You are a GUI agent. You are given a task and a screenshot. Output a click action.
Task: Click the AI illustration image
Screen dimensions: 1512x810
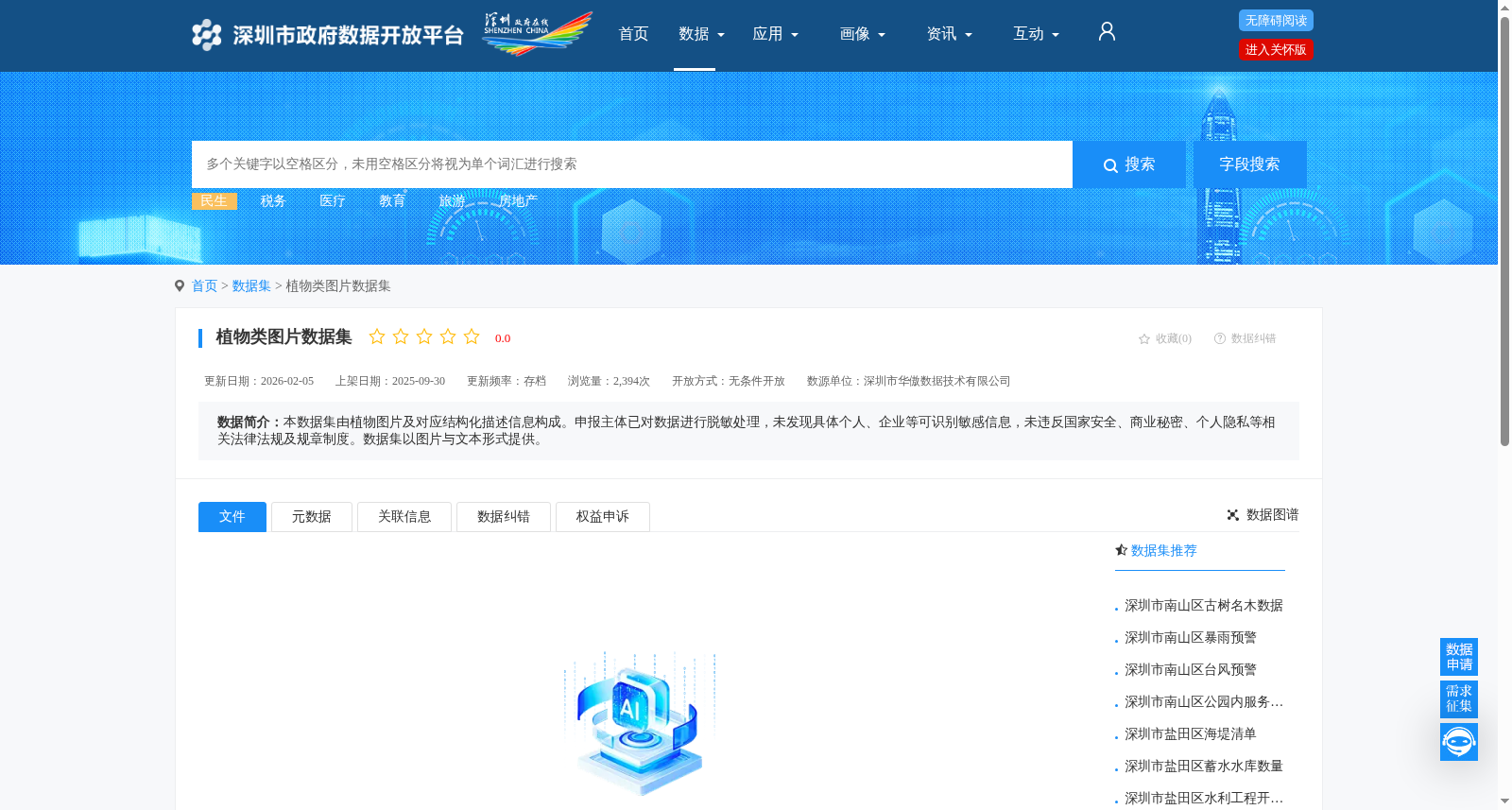[640, 722]
